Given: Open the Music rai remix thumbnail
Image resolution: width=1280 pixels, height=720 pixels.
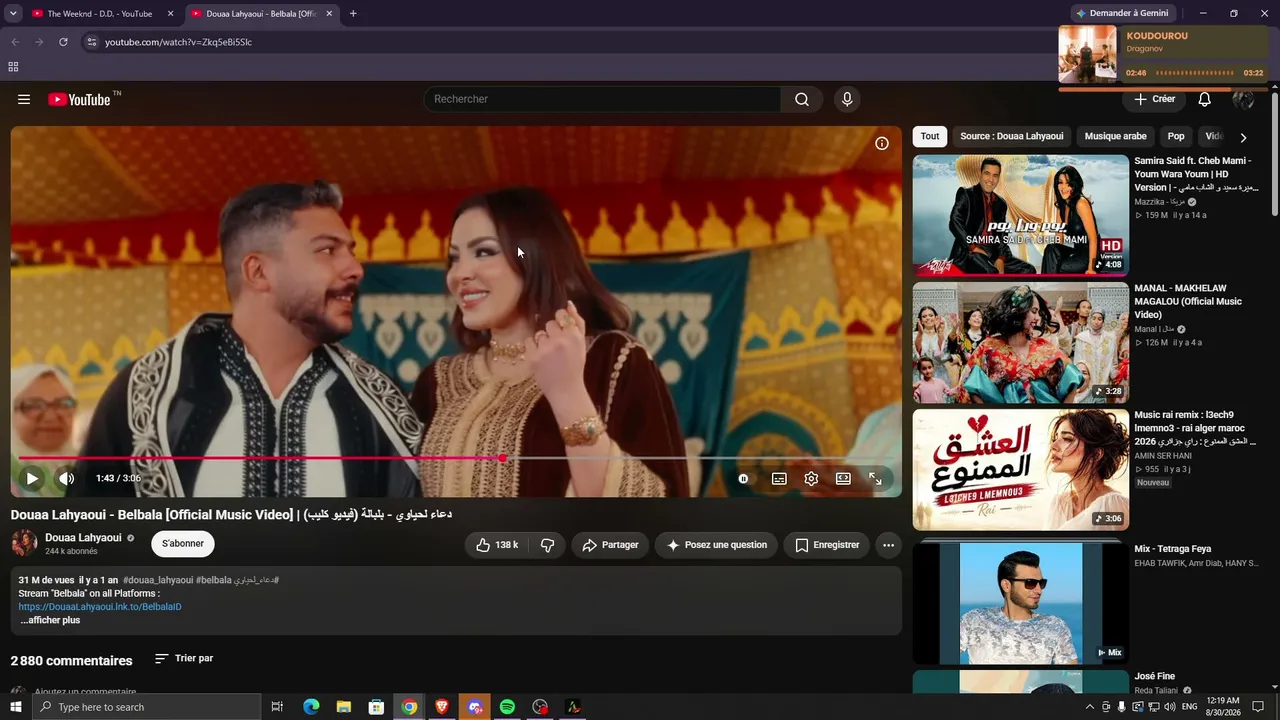Looking at the screenshot, I should pyautogui.click(x=1021, y=470).
